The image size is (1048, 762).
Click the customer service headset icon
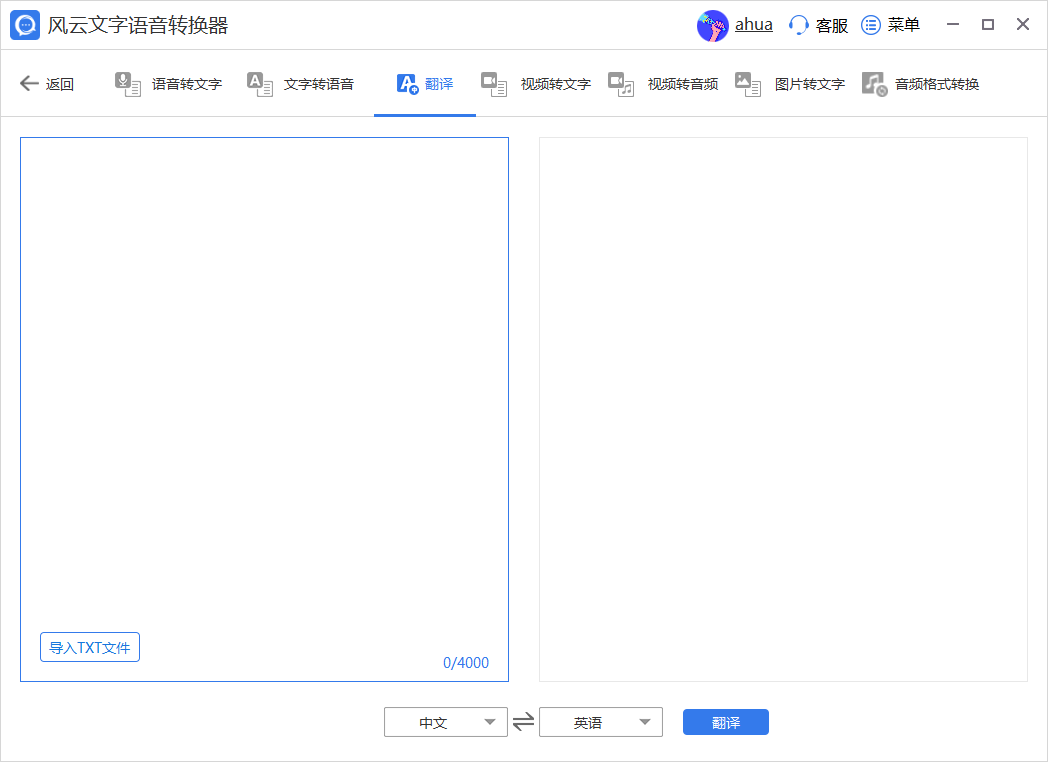coord(798,25)
